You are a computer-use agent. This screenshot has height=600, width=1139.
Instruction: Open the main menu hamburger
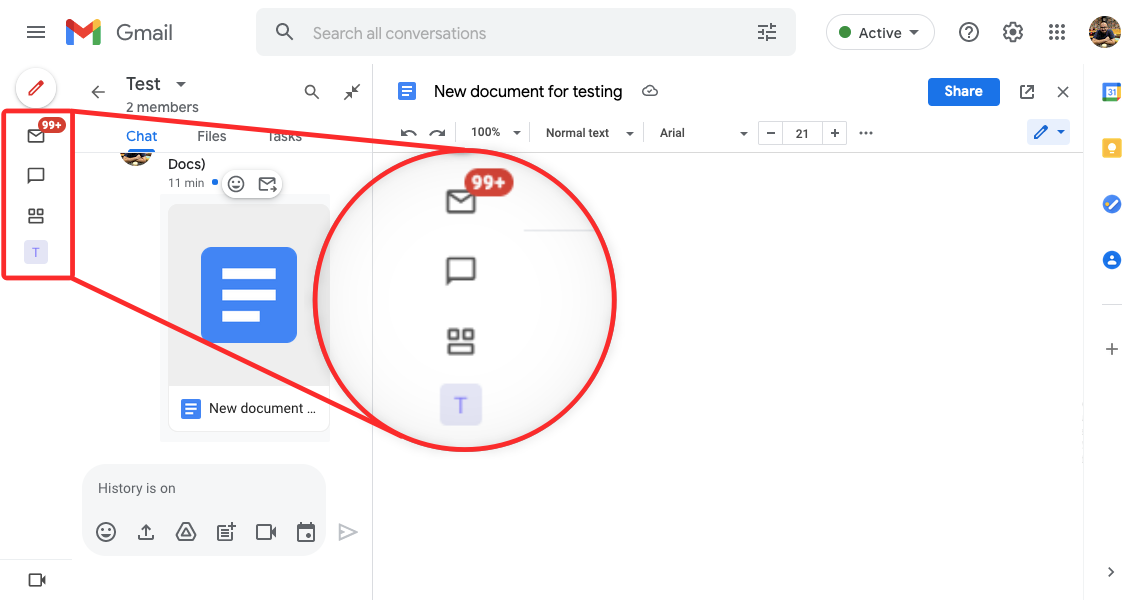coord(36,32)
